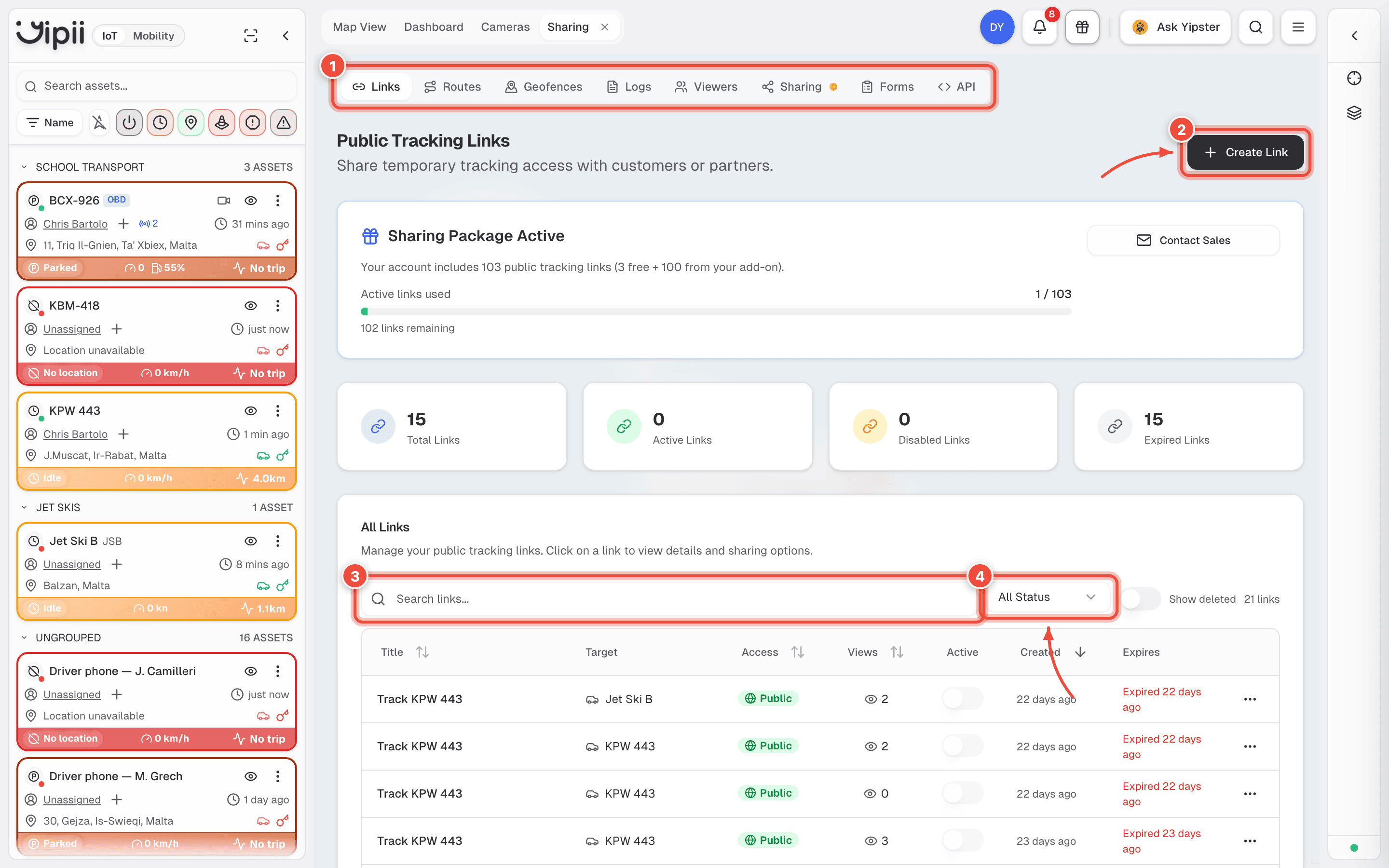Click the Search assets field
The height and width of the screenshot is (868, 1389).
coord(157,86)
